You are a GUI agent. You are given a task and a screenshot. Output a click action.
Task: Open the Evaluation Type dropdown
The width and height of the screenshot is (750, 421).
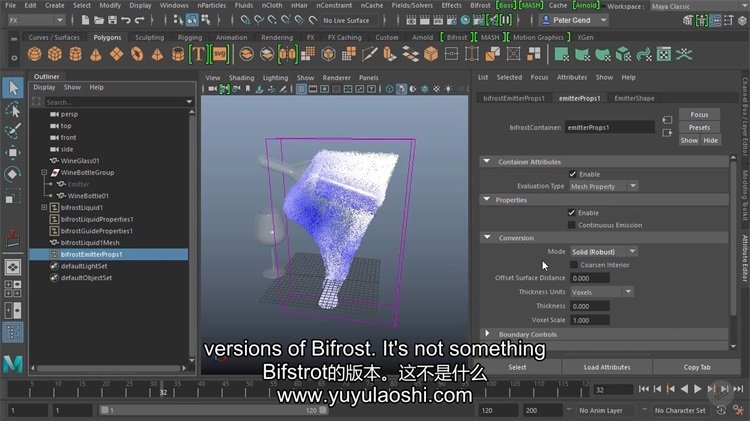pyautogui.click(x=604, y=186)
